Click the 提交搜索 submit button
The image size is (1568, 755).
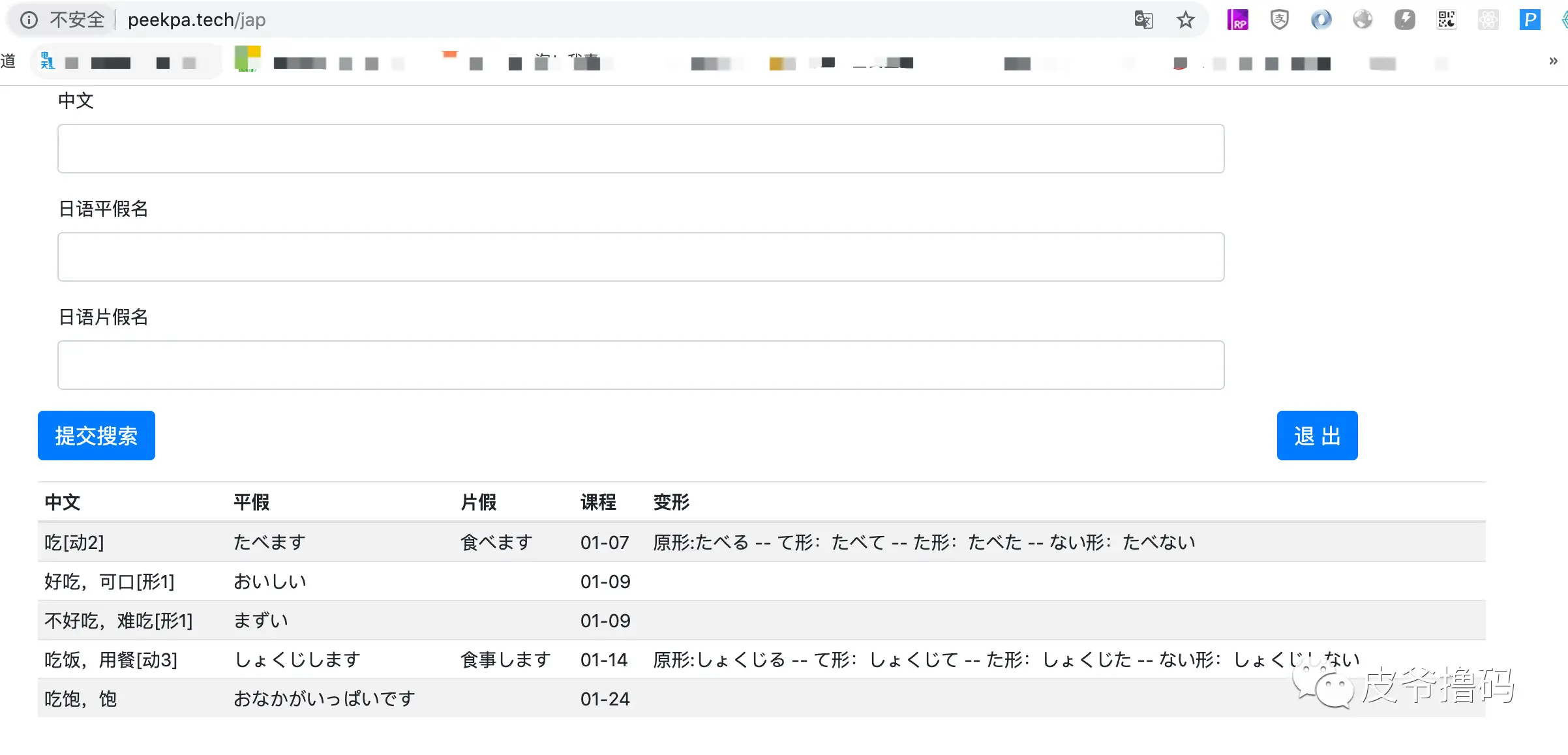point(97,436)
